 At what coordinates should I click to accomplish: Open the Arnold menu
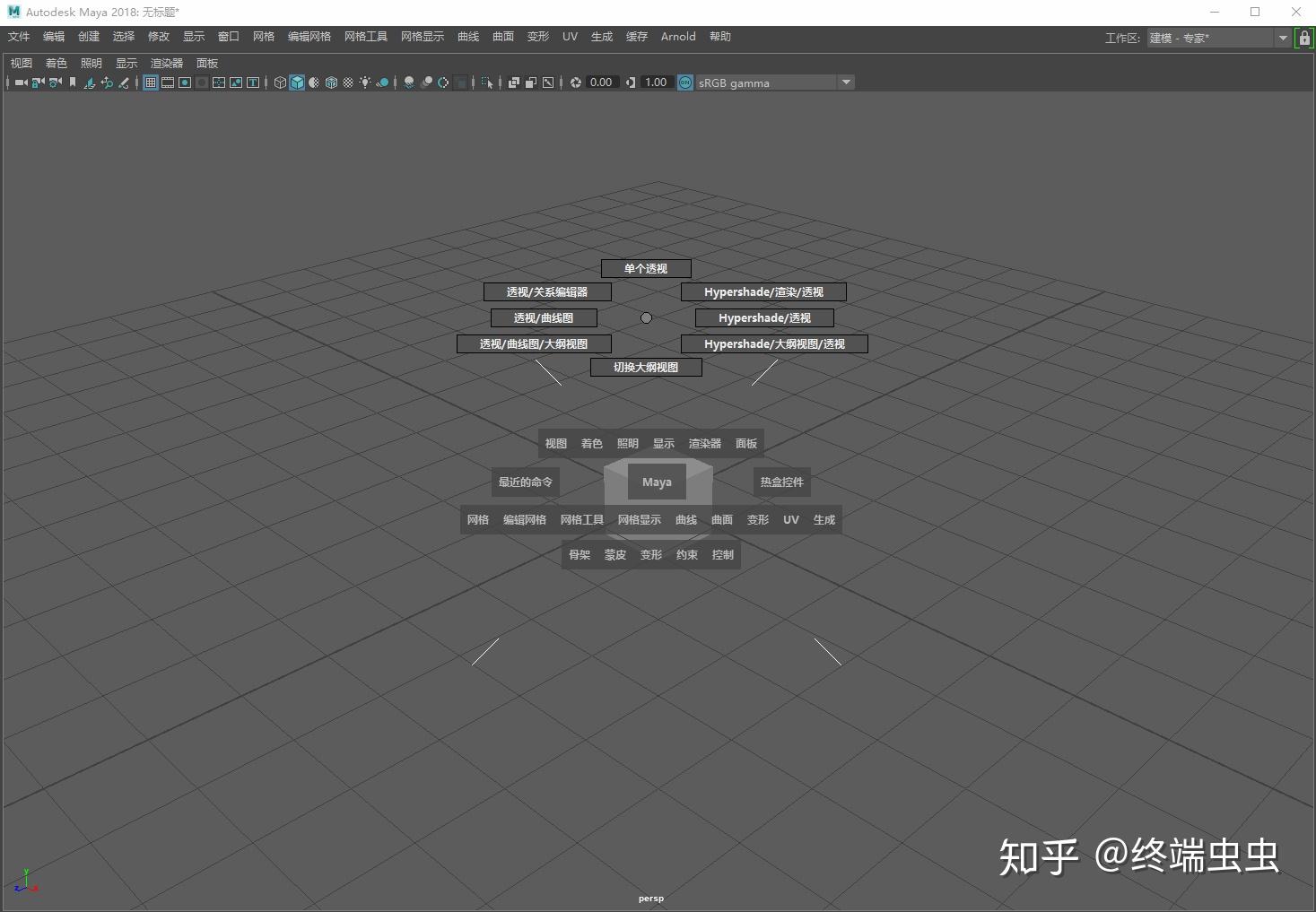677,37
